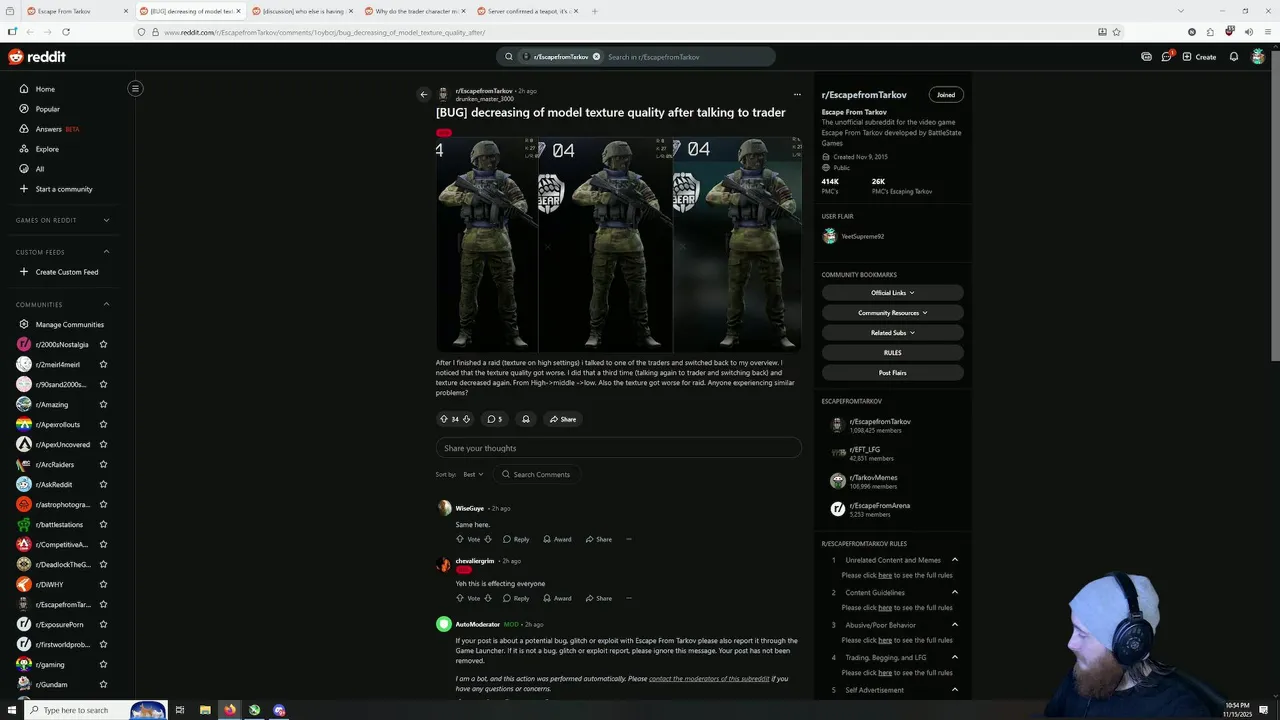Open Post Flairs bookmark button
Image resolution: width=1280 pixels, height=720 pixels.
892,373
